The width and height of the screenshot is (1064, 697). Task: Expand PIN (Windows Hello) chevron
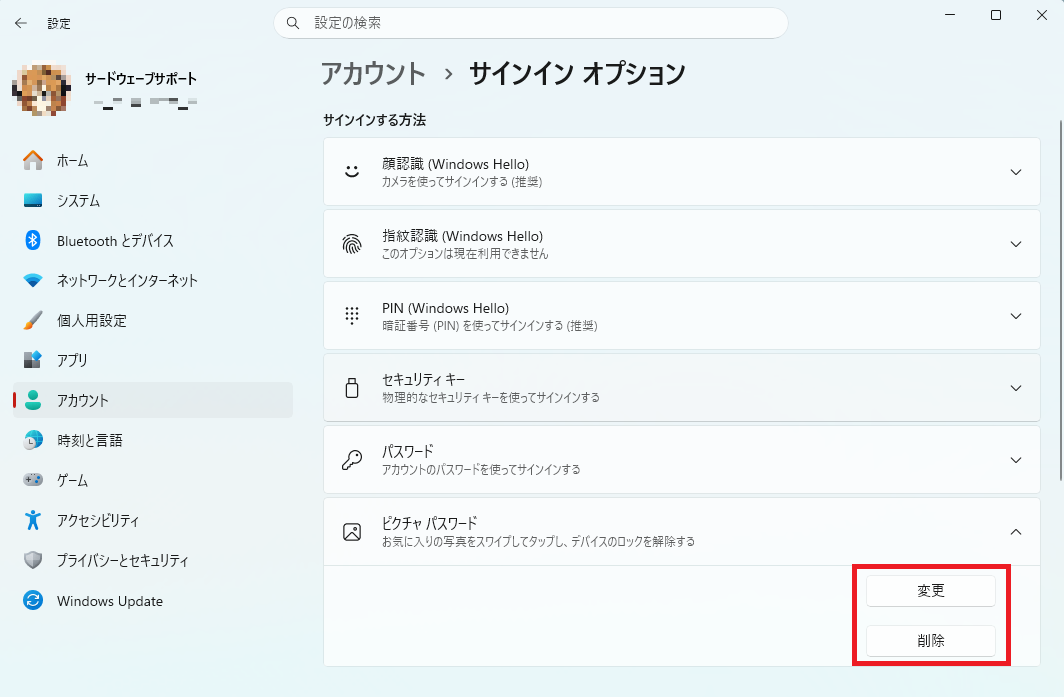point(1016,316)
